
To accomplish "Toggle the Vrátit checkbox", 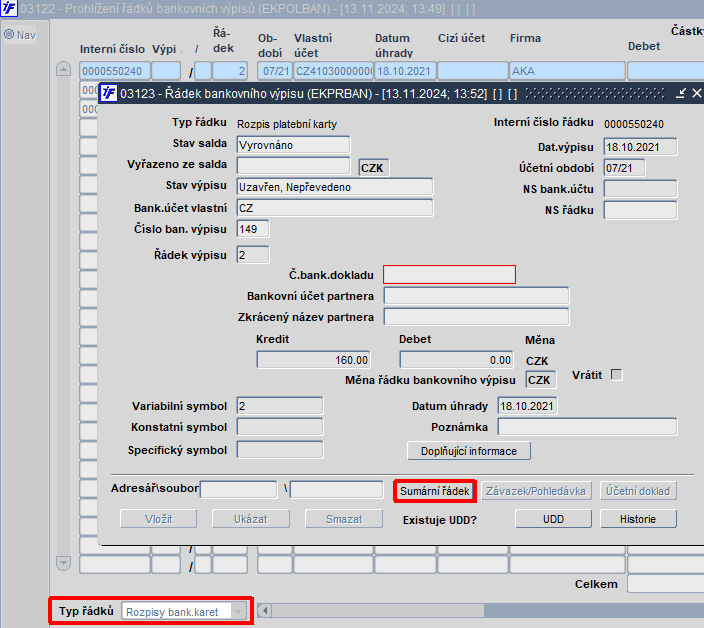I will coord(617,374).
